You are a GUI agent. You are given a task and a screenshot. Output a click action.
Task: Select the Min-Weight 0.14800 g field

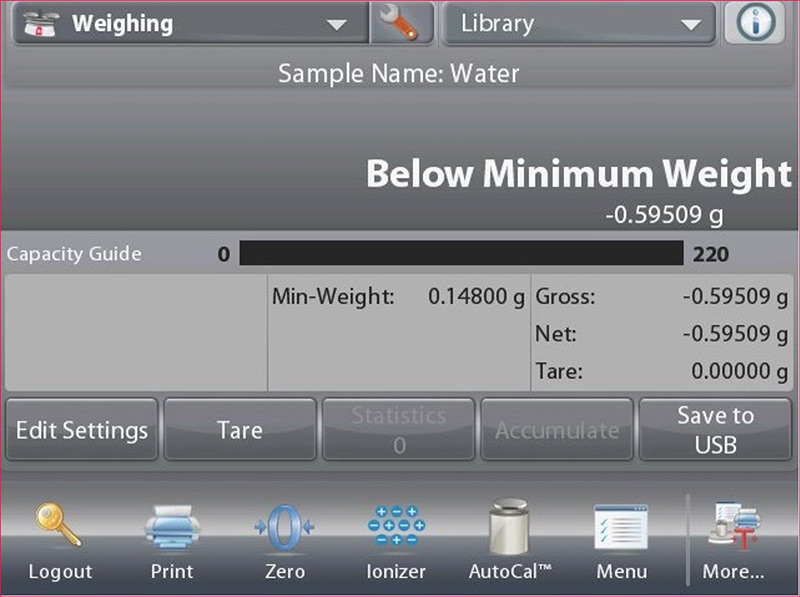coord(398,297)
